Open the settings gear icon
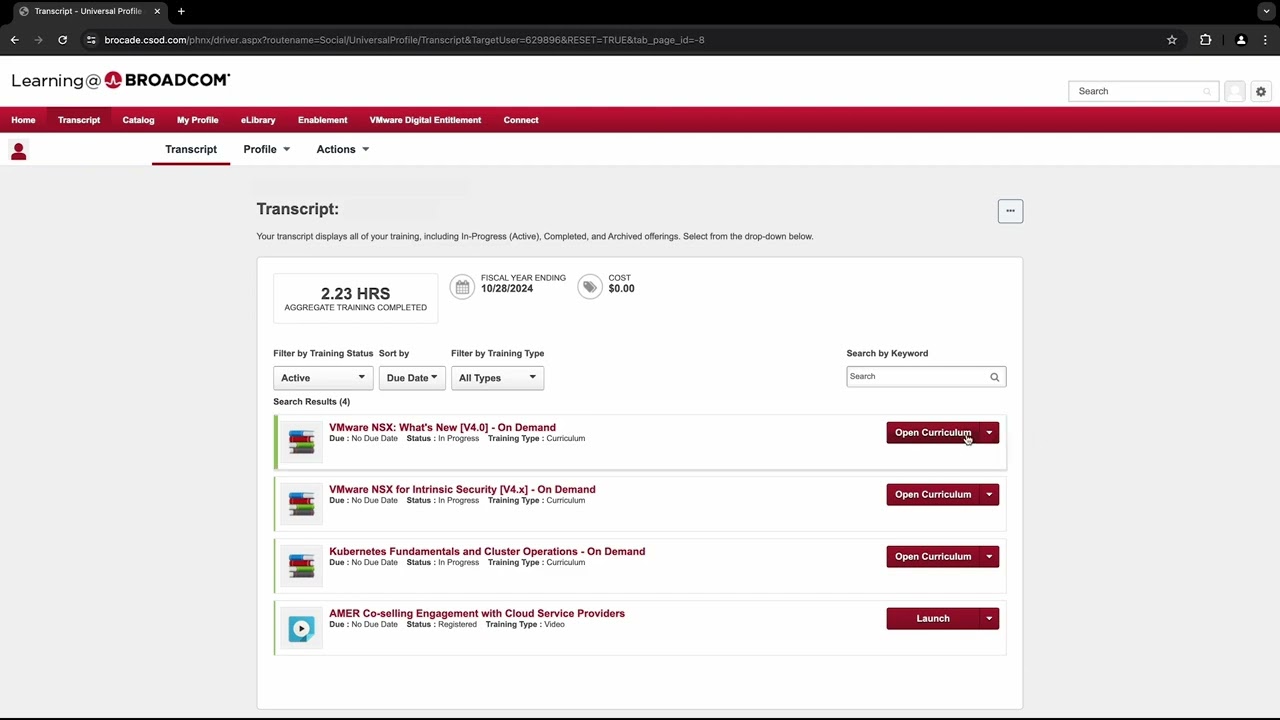 tap(1261, 91)
